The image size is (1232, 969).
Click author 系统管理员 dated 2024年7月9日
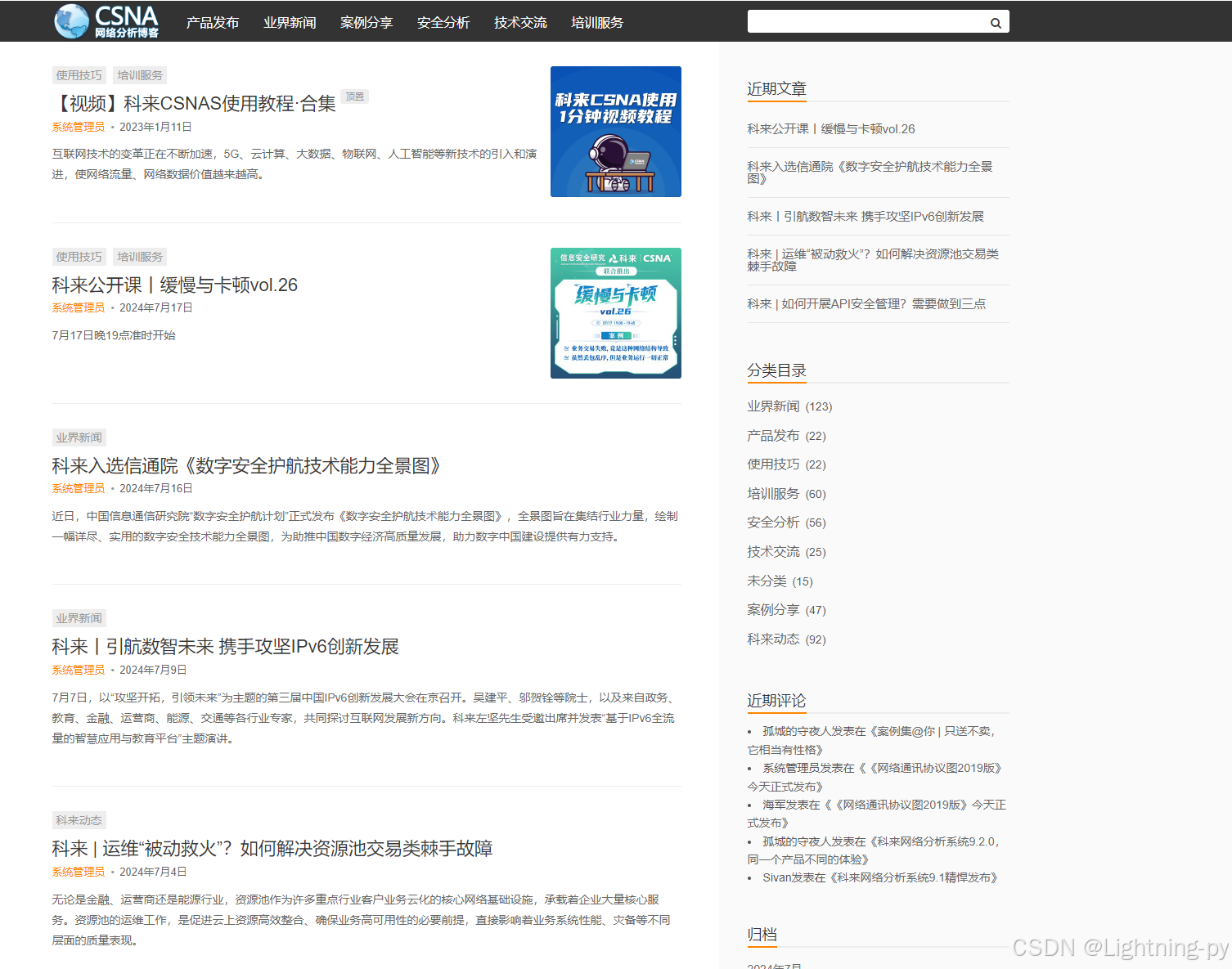(79, 670)
